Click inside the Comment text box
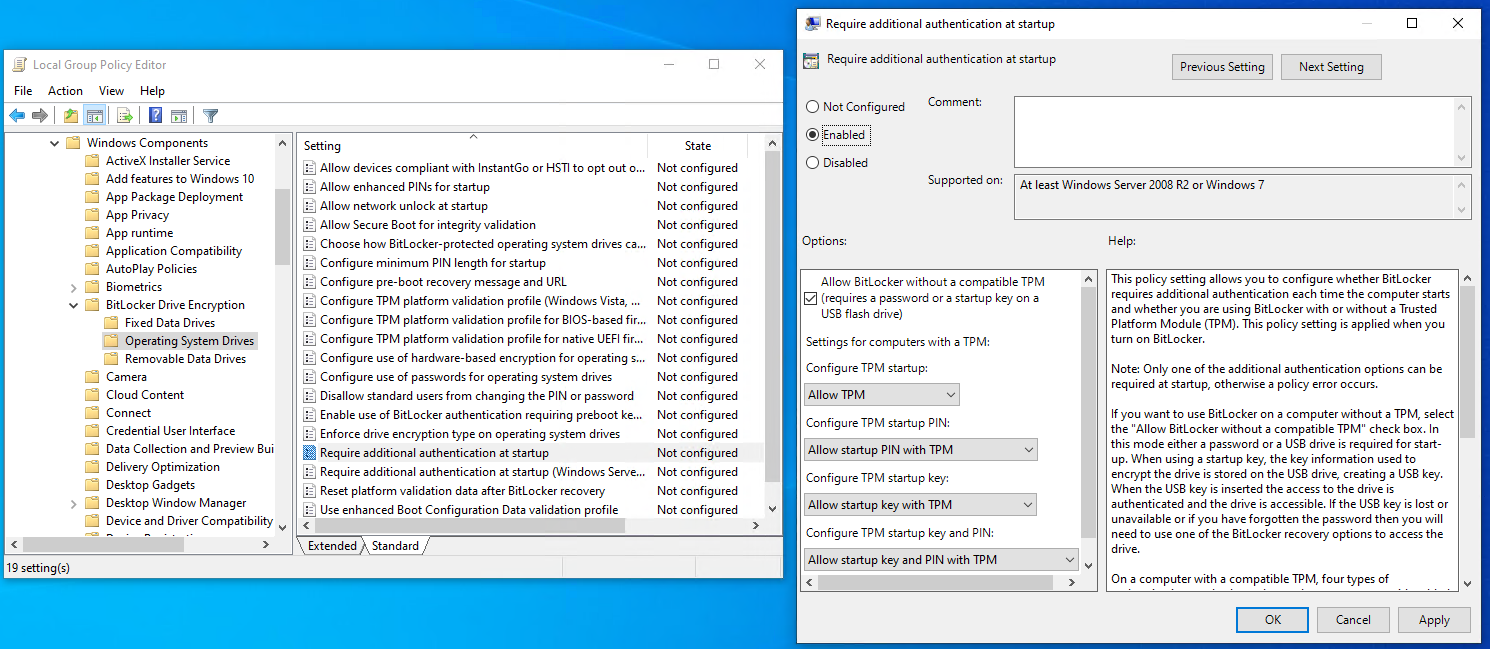Image resolution: width=1490 pixels, height=649 pixels. coord(1234,132)
